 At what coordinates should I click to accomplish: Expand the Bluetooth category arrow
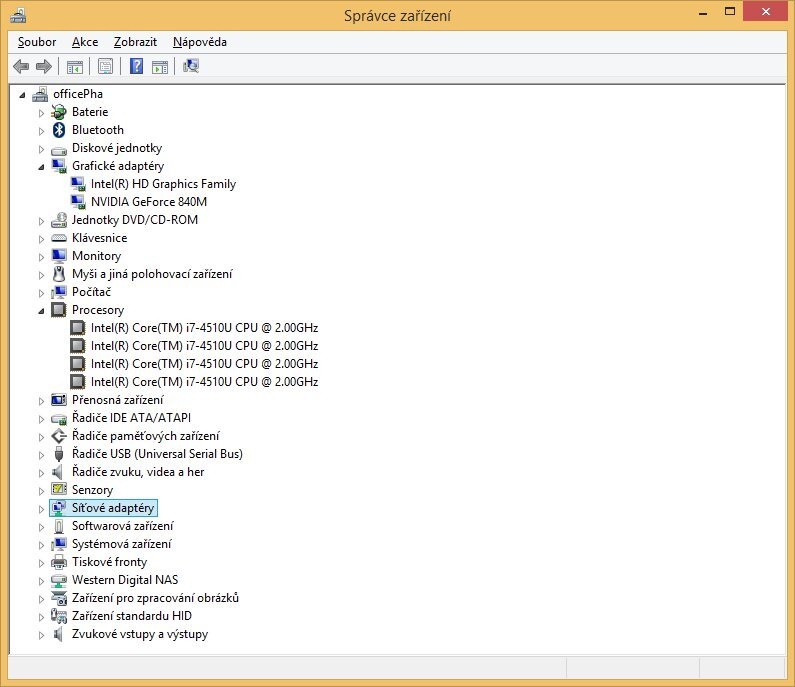point(41,131)
